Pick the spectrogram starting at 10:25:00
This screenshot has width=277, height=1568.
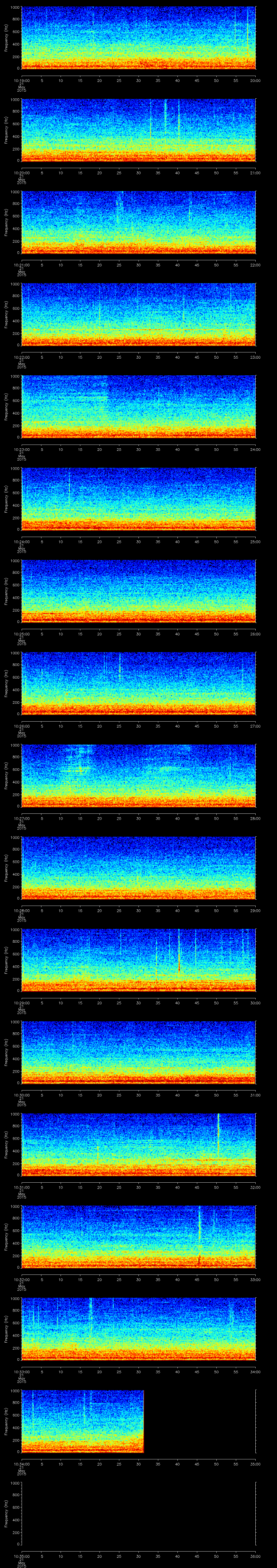pos(139,590)
